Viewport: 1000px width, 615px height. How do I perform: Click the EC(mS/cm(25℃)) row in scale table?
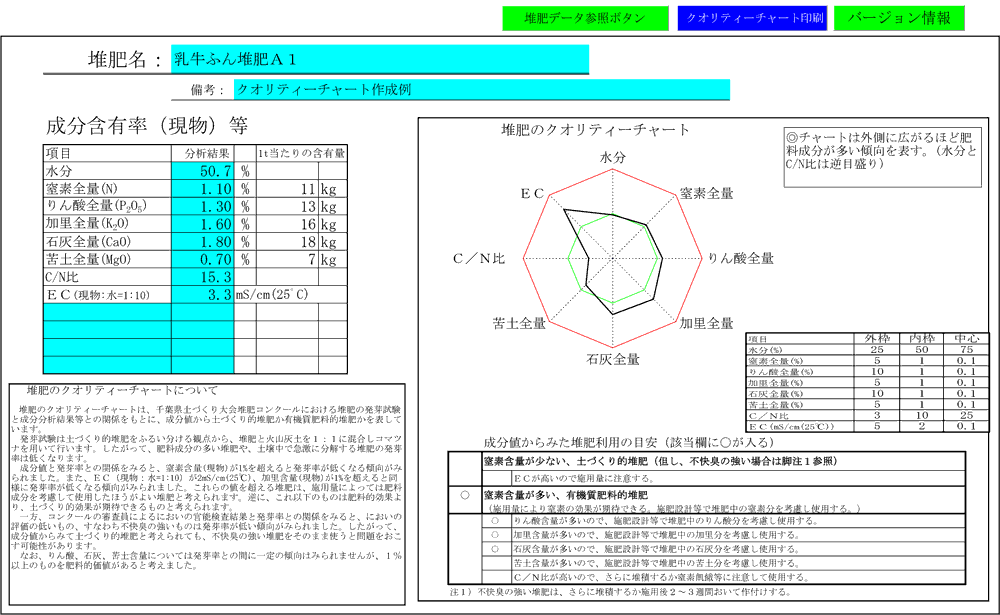[x=867, y=426]
